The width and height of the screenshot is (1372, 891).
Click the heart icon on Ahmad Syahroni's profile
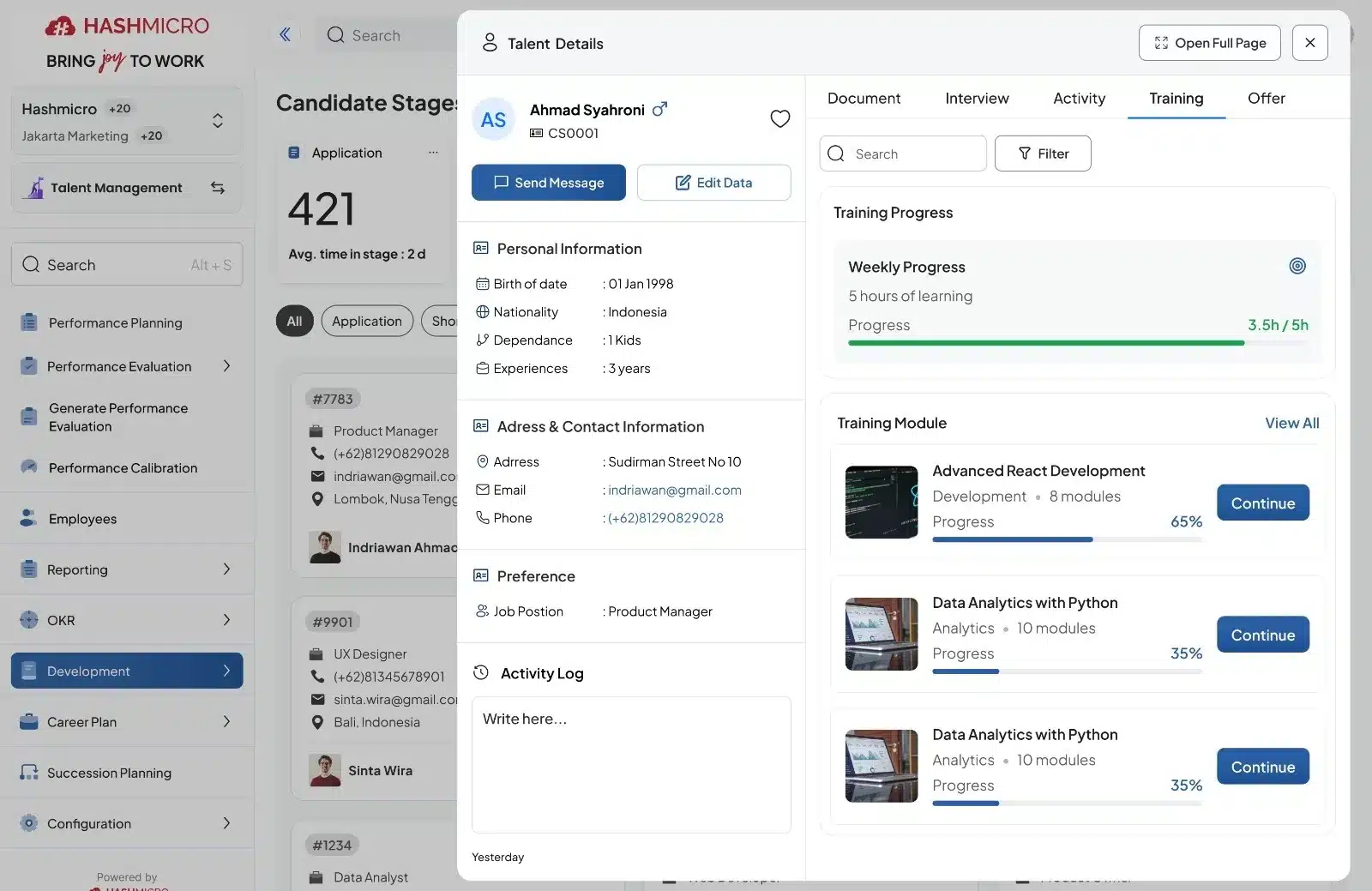[779, 118]
